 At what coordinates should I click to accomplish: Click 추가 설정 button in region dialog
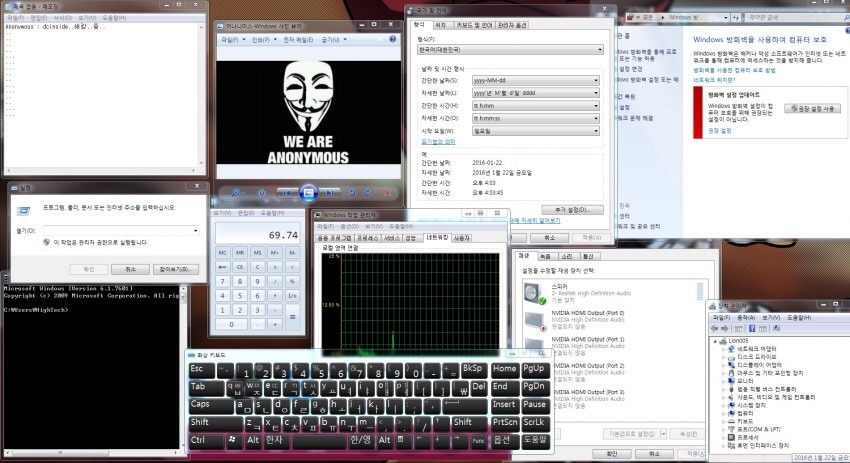[572, 210]
